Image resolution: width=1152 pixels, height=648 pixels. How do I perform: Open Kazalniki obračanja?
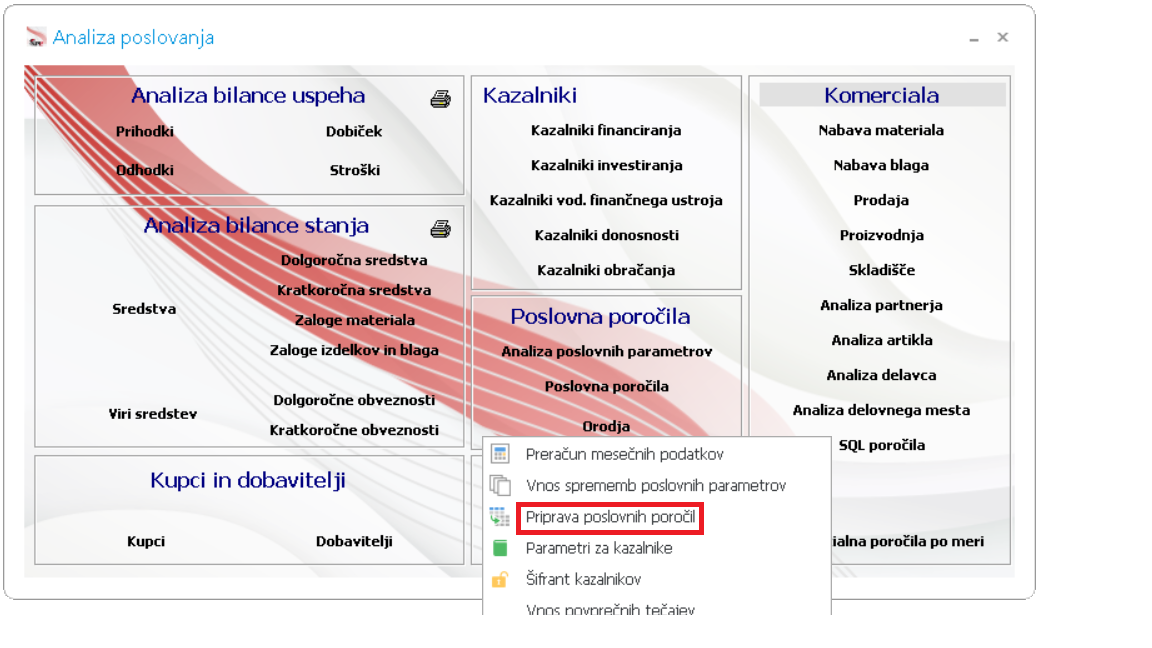tap(606, 270)
